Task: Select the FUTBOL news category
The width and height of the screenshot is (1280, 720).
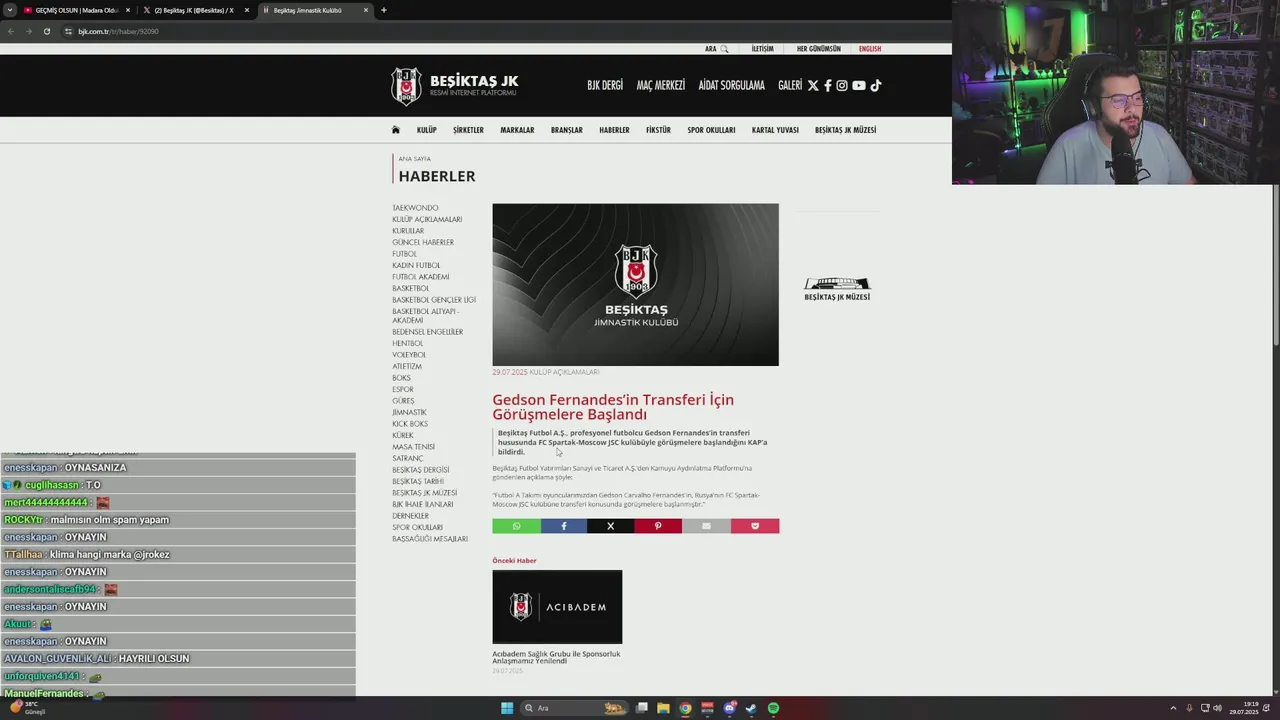Action: click(405, 254)
